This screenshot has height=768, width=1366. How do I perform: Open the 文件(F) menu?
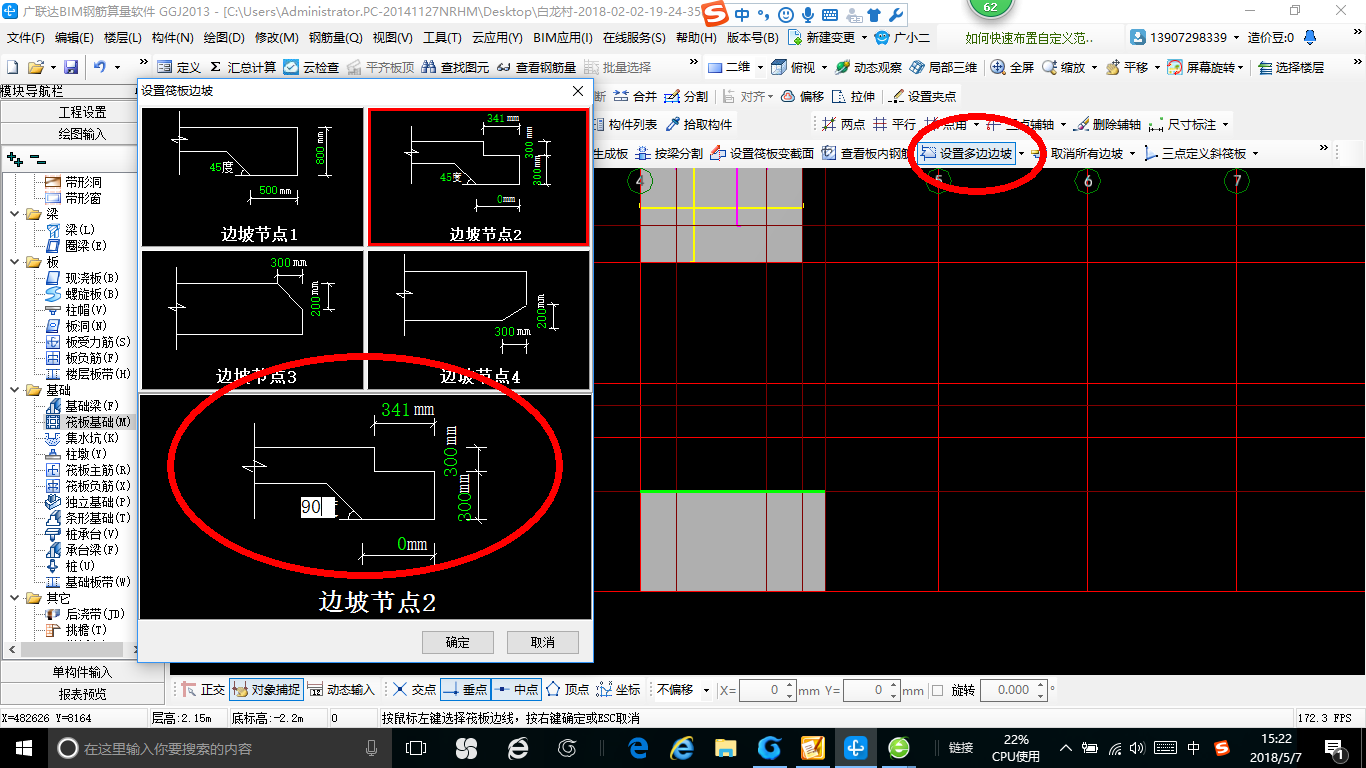point(26,37)
